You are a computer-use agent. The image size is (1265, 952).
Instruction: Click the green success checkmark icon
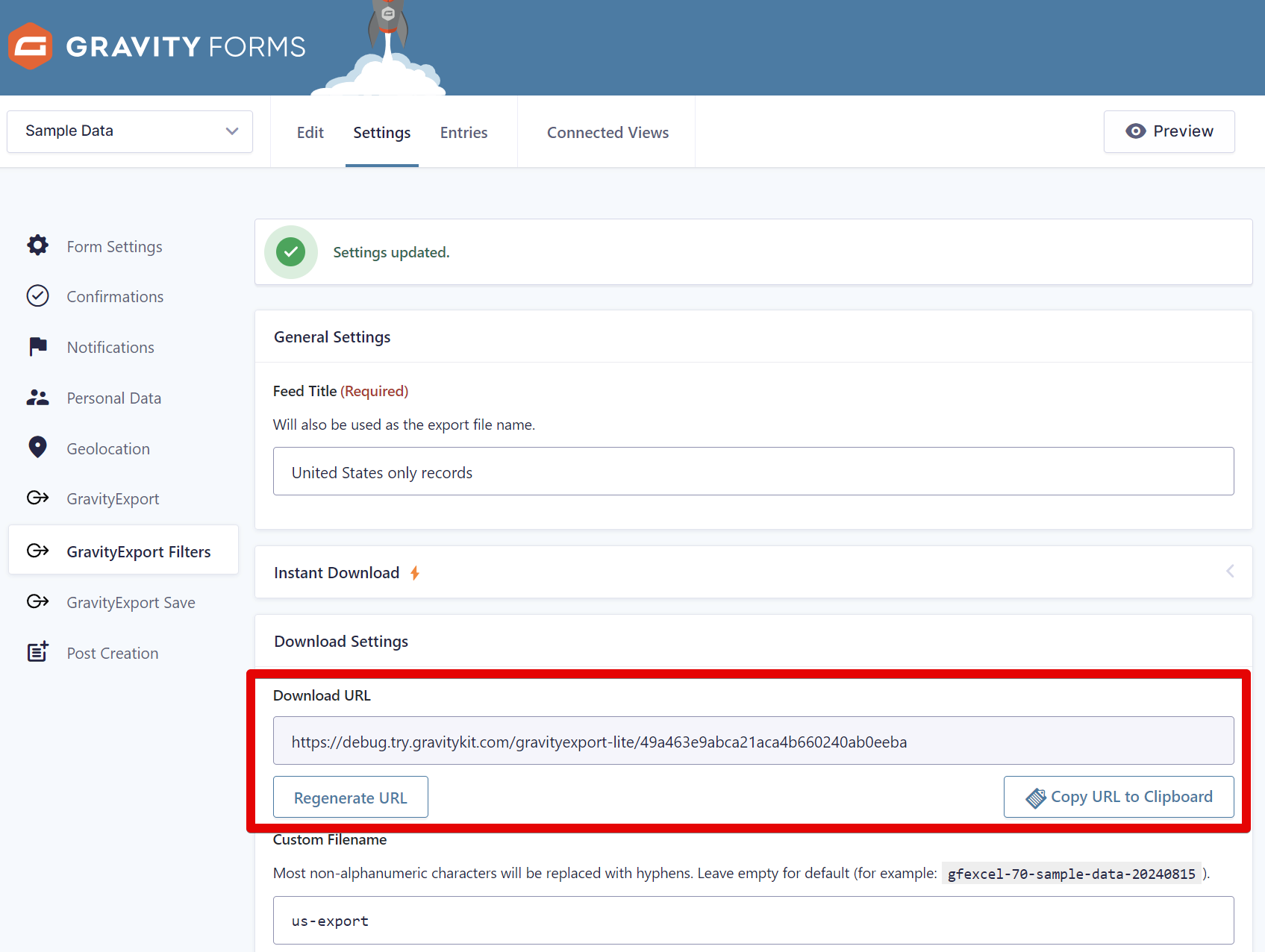(291, 252)
